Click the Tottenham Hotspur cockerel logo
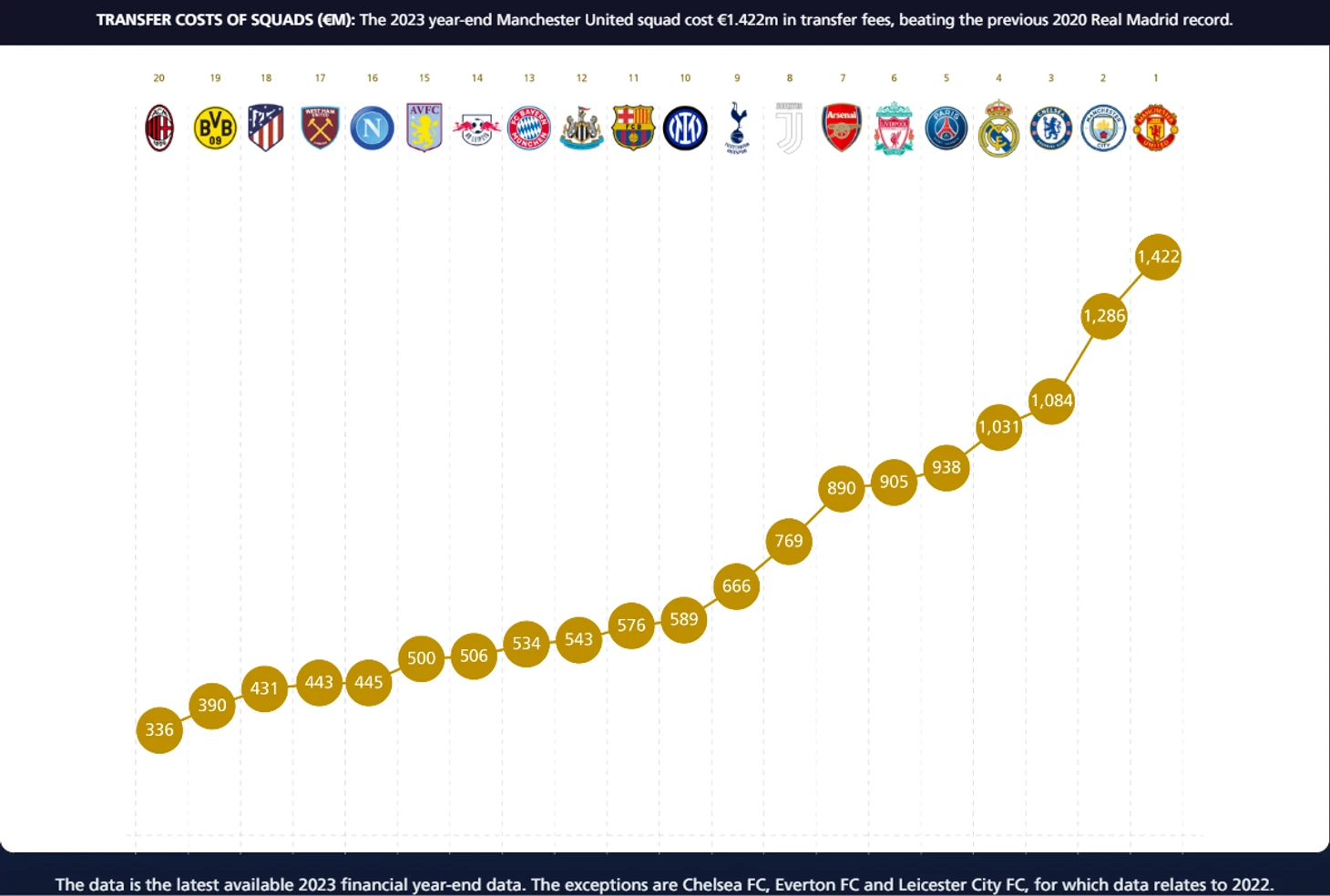Viewport: 1330px width, 896px height. 738,127
